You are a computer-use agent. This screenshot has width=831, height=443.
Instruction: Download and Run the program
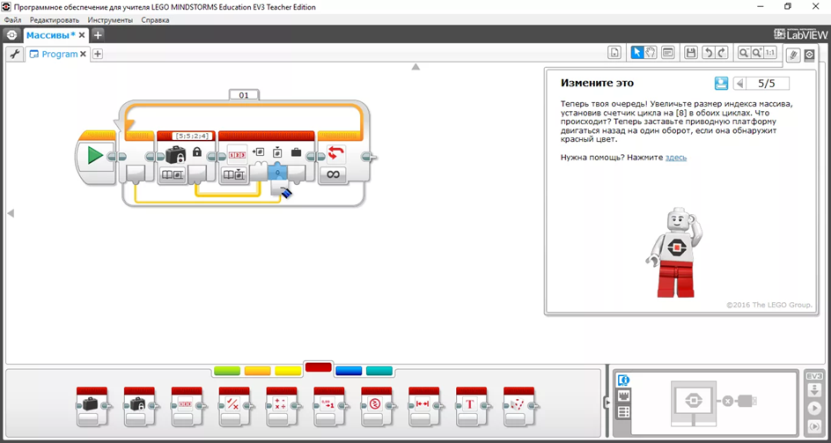(x=814, y=408)
